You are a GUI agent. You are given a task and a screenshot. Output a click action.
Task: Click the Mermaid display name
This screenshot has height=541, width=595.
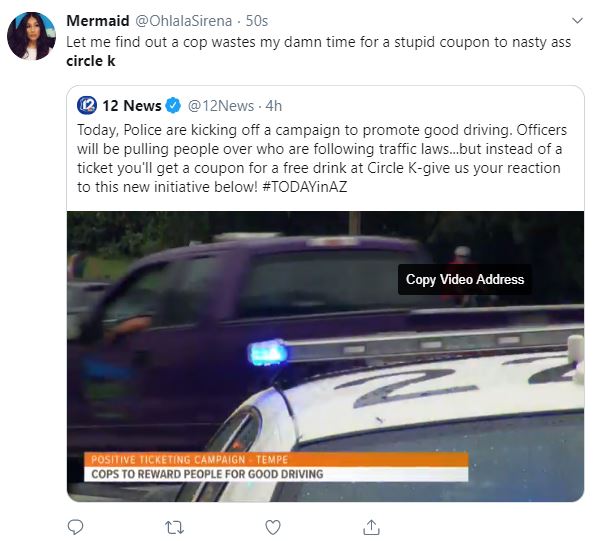point(98,21)
